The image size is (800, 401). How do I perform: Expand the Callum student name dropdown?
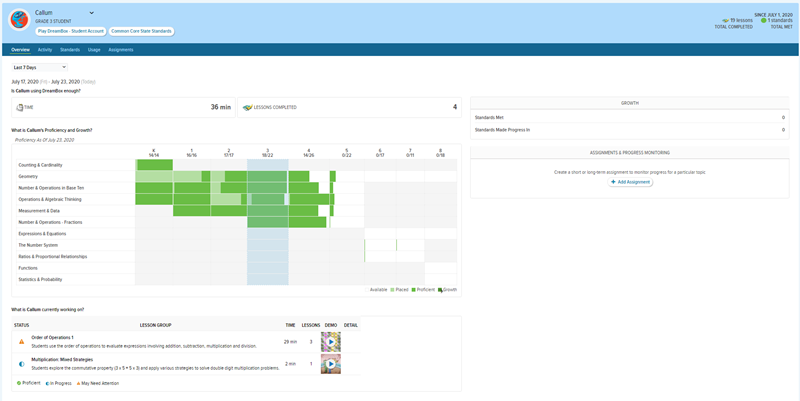92,13
